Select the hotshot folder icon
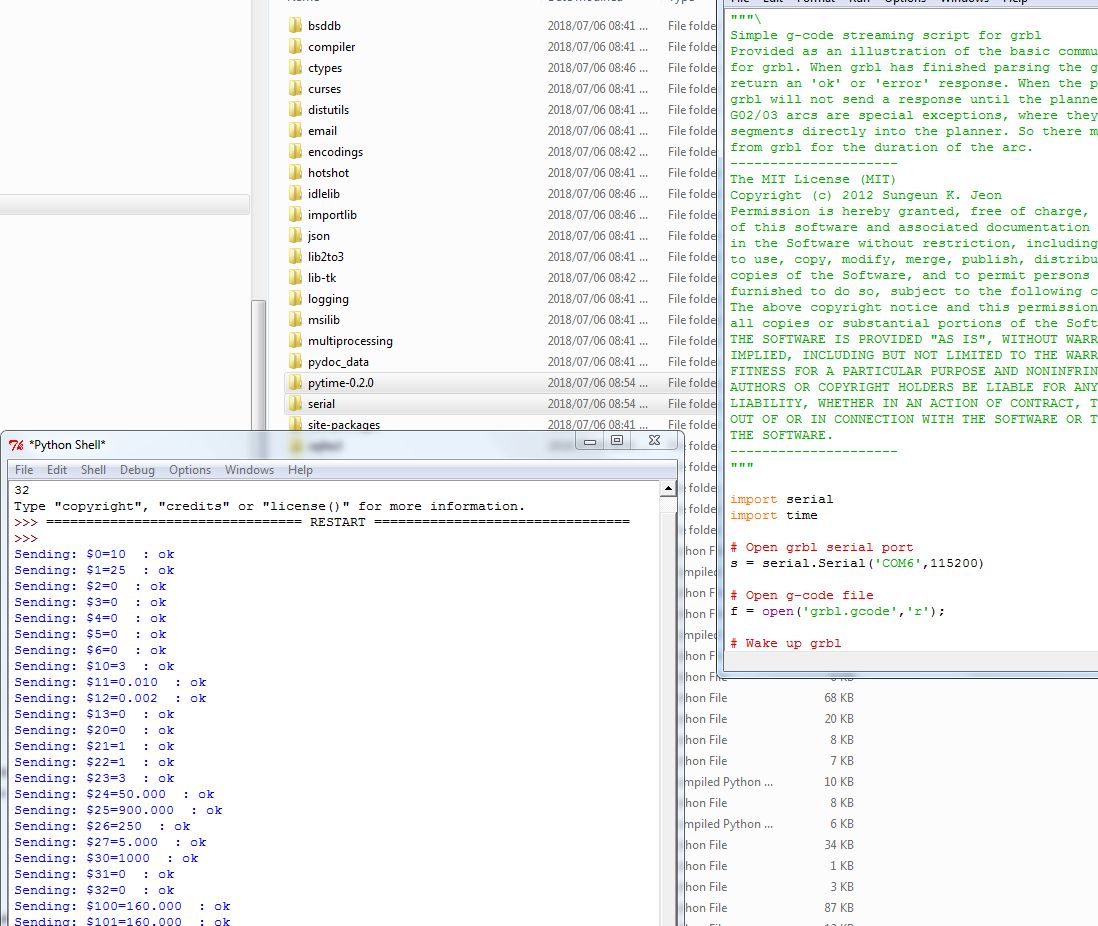 point(296,173)
